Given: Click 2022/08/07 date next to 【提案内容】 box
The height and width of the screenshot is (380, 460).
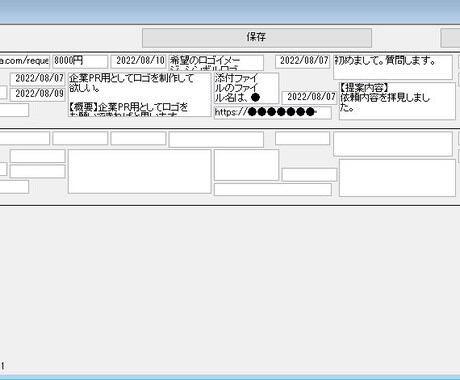Looking at the screenshot, I should [x=309, y=98].
